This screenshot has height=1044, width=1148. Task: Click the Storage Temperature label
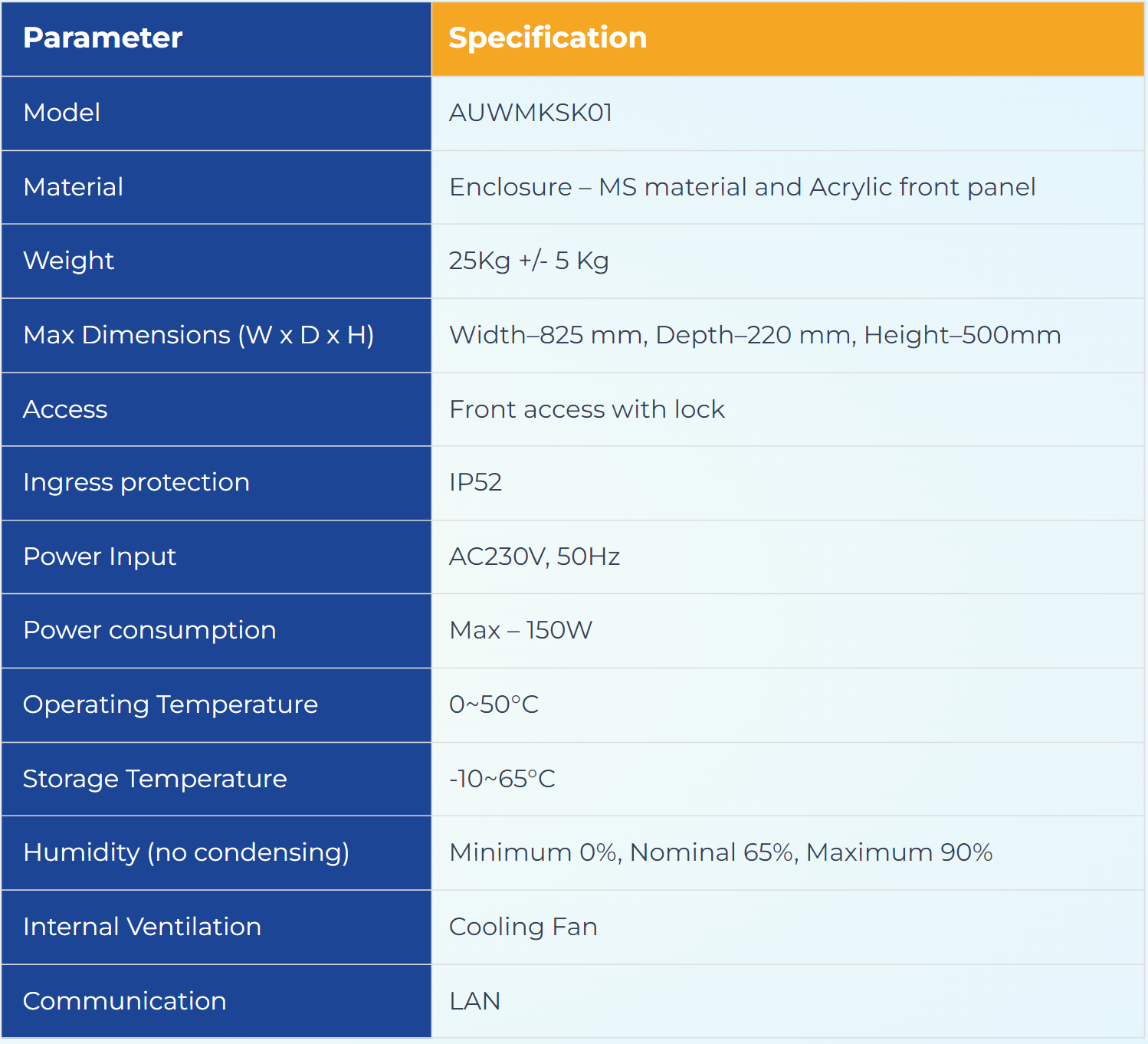pos(155,779)
